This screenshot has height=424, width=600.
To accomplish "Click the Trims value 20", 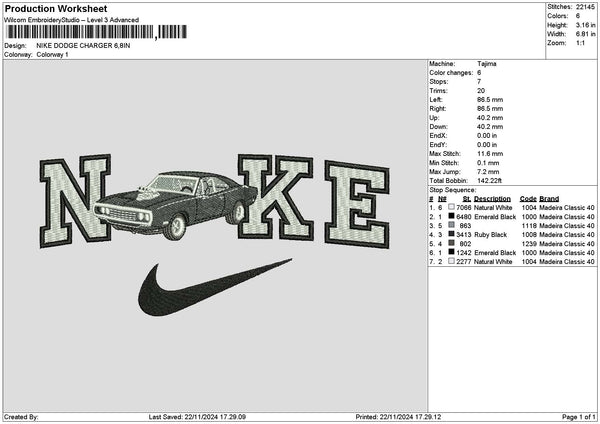I will pos(481,91).
